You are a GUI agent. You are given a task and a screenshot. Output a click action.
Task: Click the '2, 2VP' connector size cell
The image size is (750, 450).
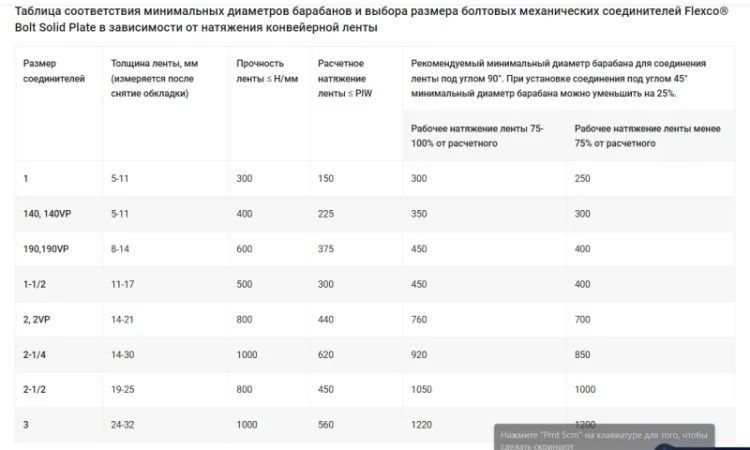click(x=36, y=319)
